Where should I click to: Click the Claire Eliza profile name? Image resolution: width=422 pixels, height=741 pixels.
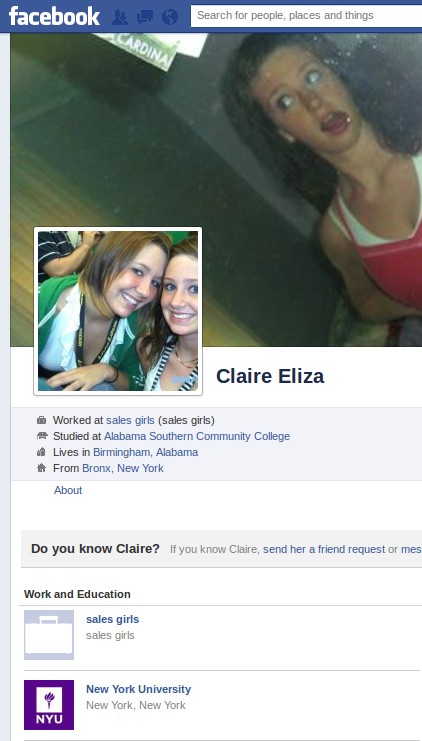point(270,376)
